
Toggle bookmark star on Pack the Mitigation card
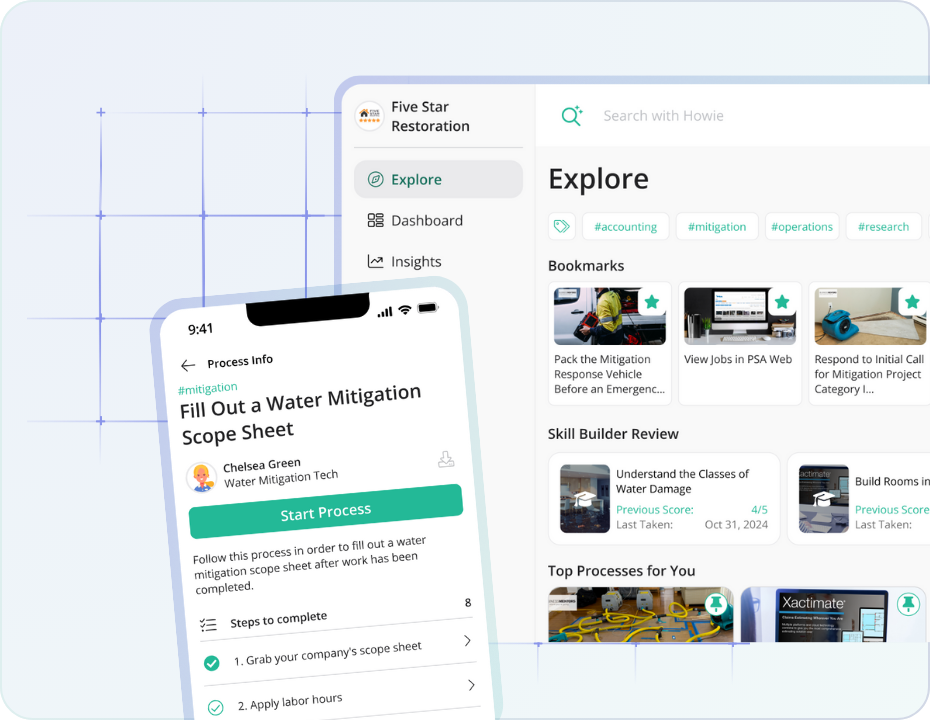coord(651,301)
